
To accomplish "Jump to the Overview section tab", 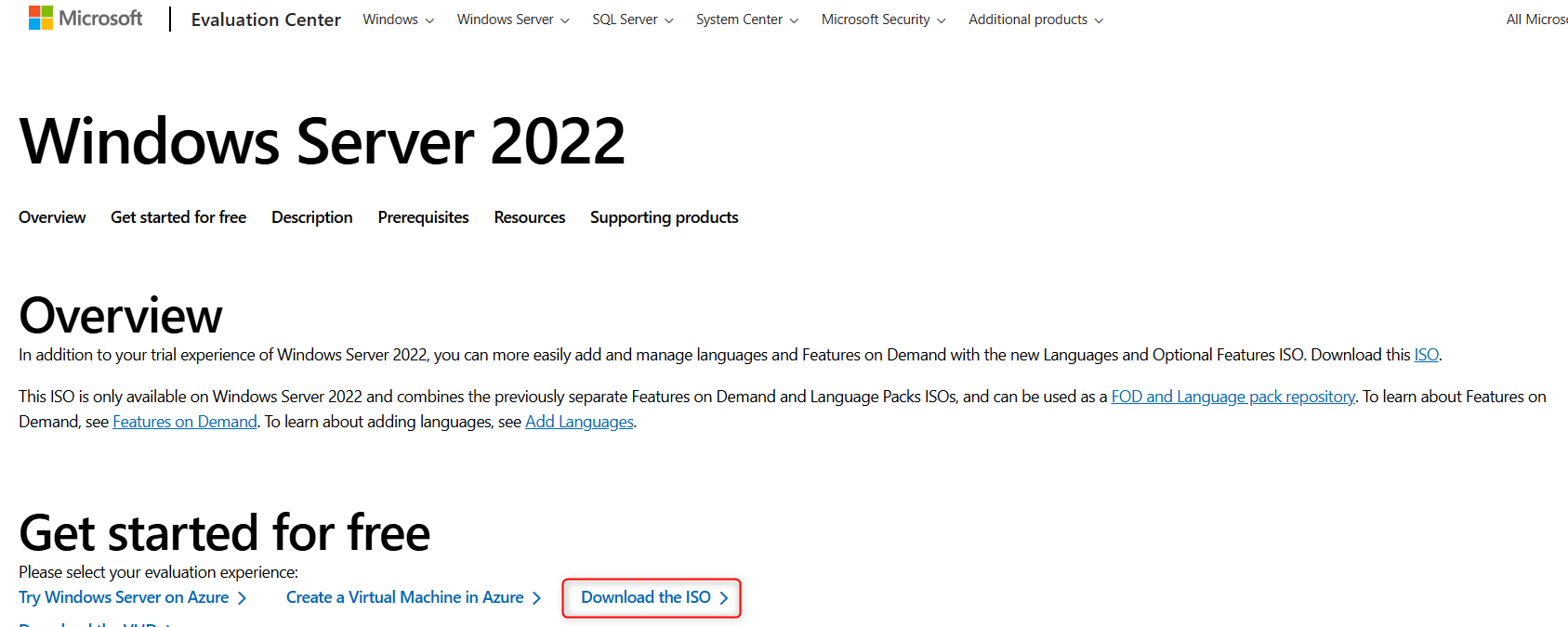I will 52,217.
